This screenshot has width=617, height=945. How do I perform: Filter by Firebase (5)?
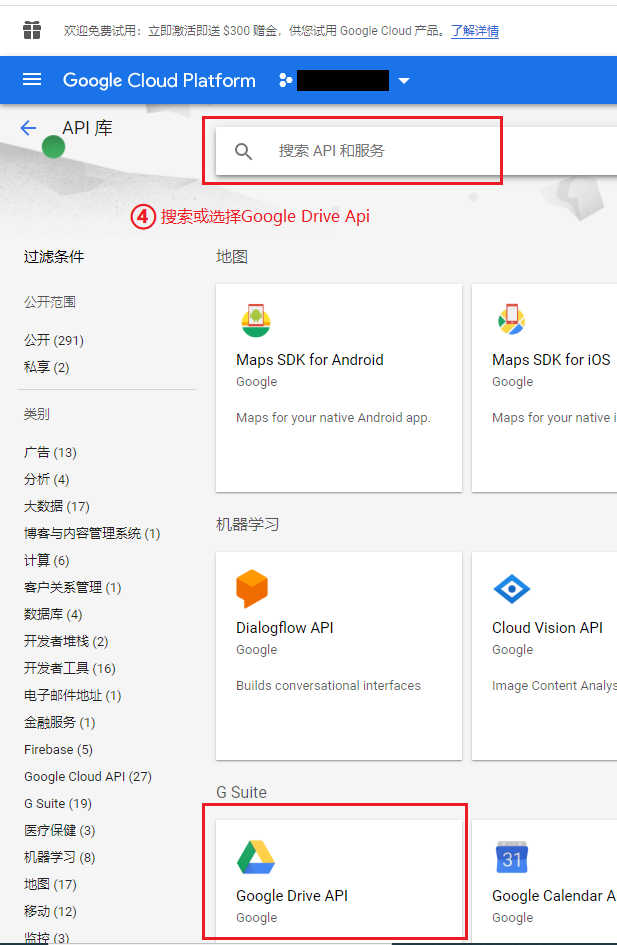point(58,750)
